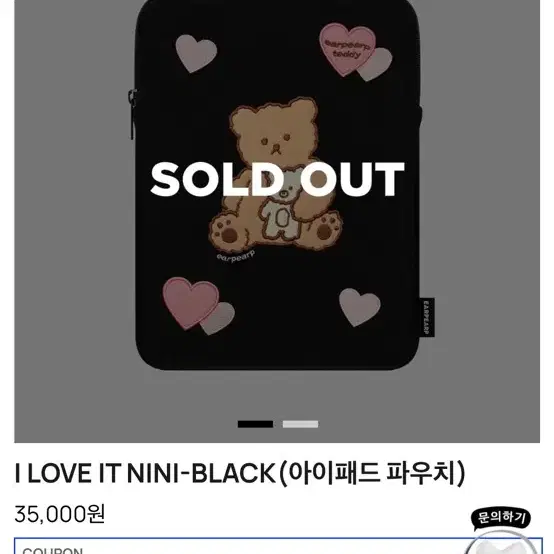Click the 문의하기 speech bubble icon
The image size is (554, 554).
(501, 518)
